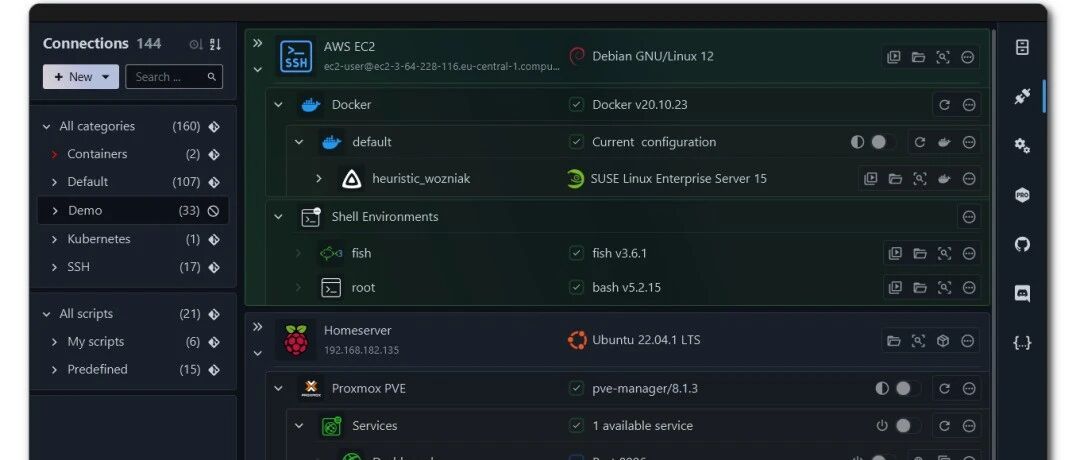The image size is (1080, 460).
Task: Browse files on Homeserver
Action: click(893, 341)
